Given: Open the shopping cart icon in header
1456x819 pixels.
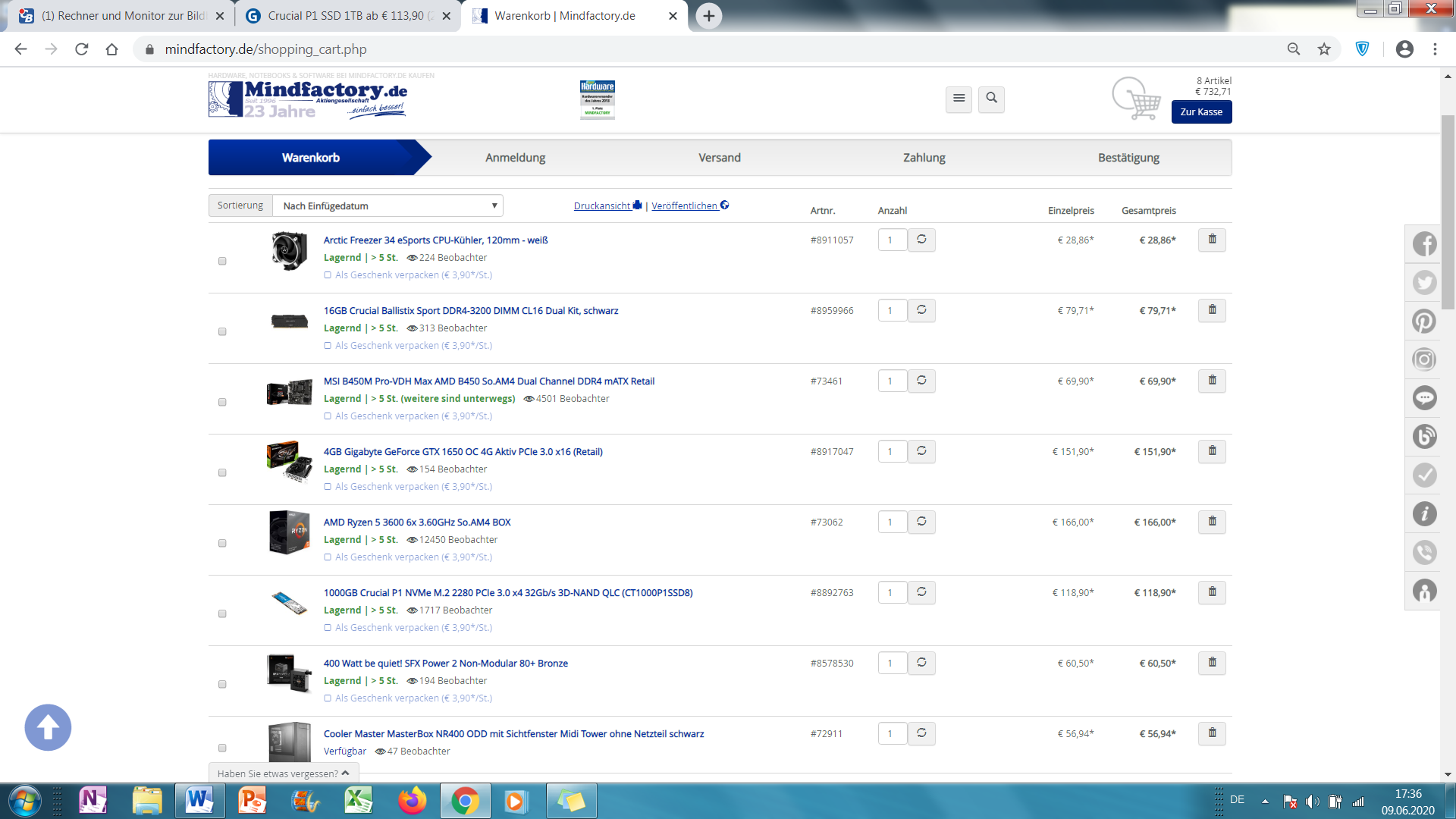Looking at the screenshot, I should (1136, 99).
